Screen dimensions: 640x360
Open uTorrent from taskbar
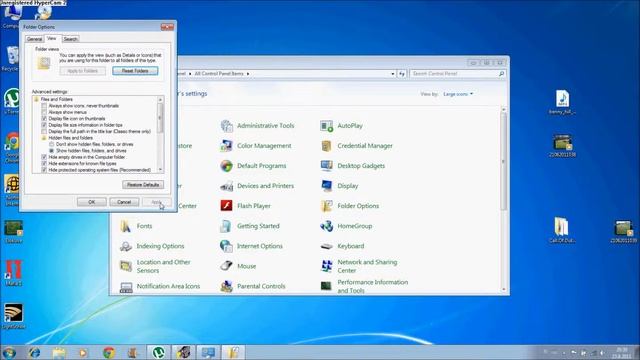[159, 352]
